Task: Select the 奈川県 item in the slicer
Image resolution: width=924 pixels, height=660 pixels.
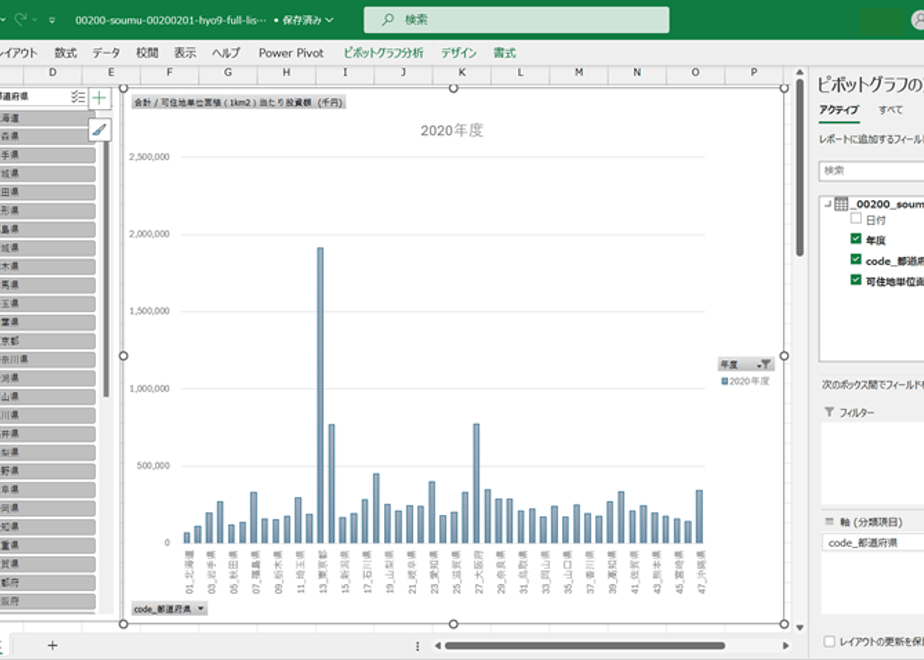Action: 48,359
